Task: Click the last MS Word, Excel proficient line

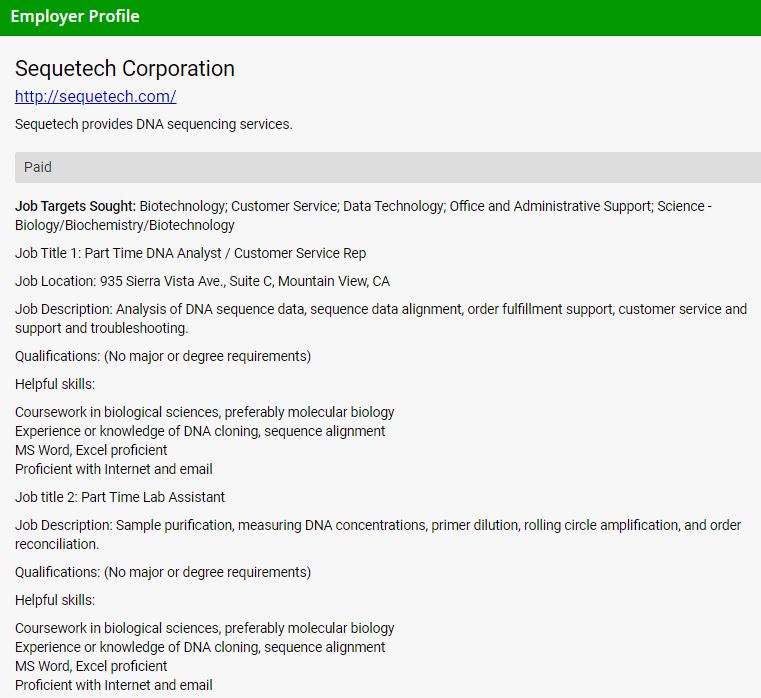Action: pos(91,666)
